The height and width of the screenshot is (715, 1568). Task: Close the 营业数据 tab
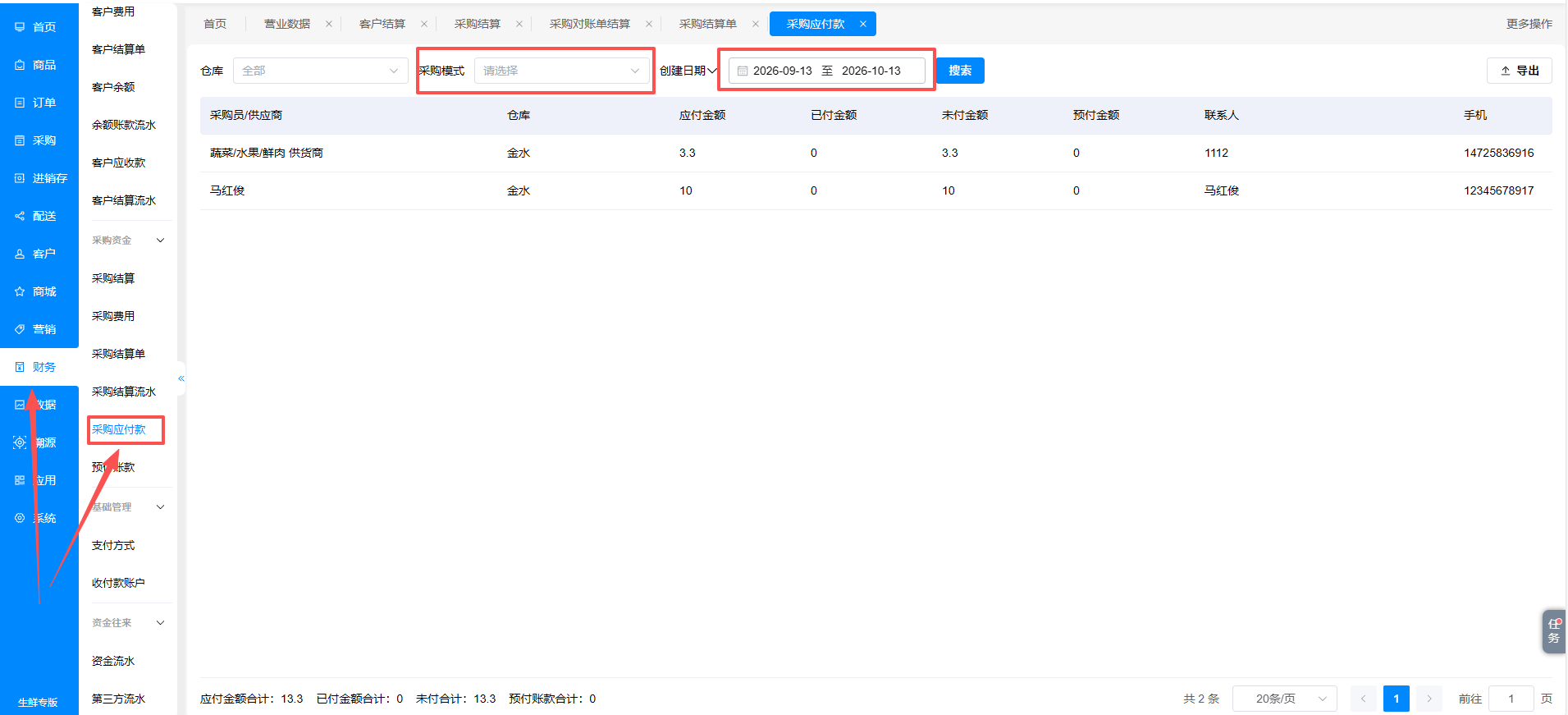[x=329, y=24]
